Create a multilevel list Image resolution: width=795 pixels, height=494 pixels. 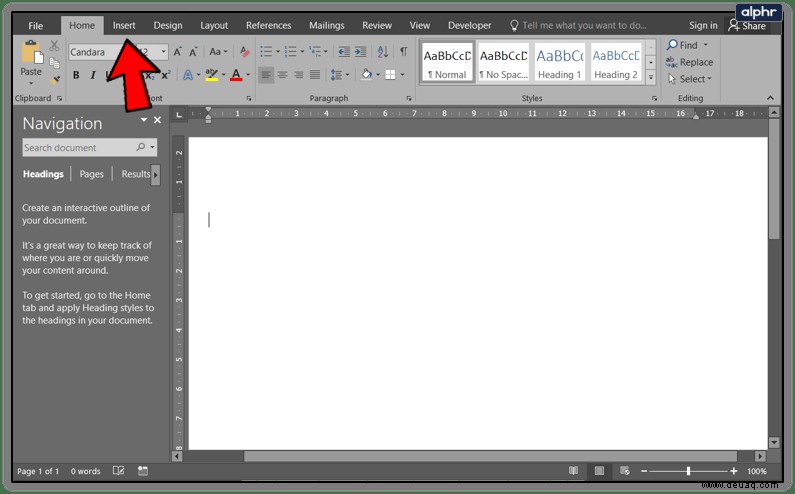tap(315, 52)
